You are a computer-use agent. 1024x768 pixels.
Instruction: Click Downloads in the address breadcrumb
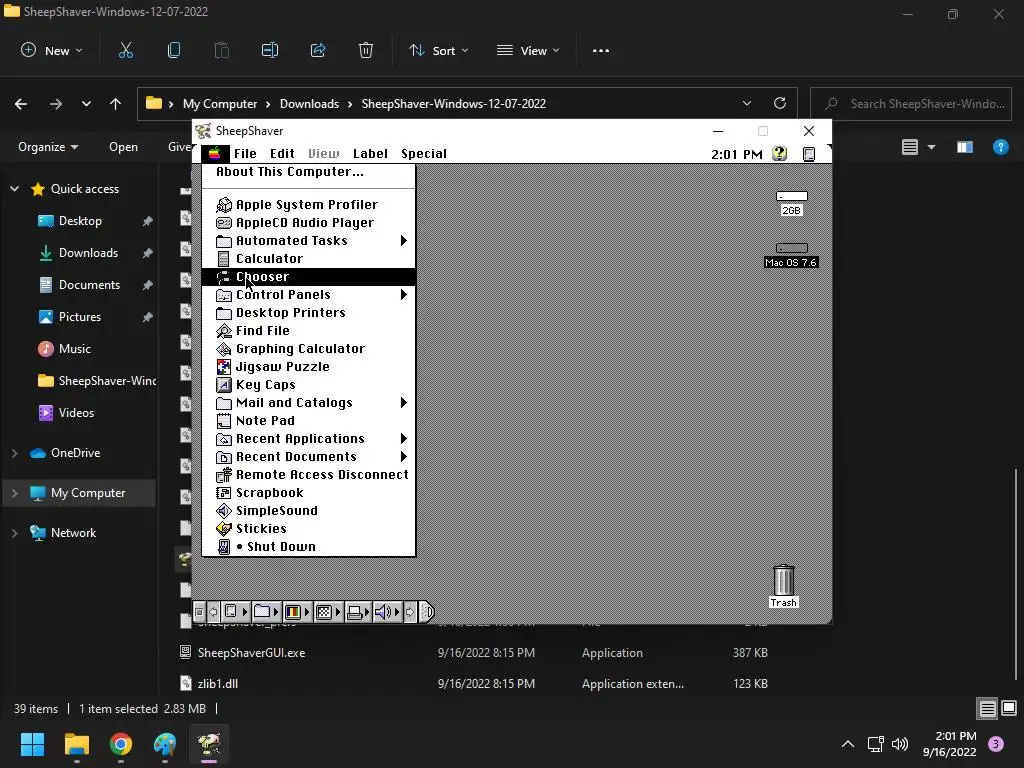309,104
